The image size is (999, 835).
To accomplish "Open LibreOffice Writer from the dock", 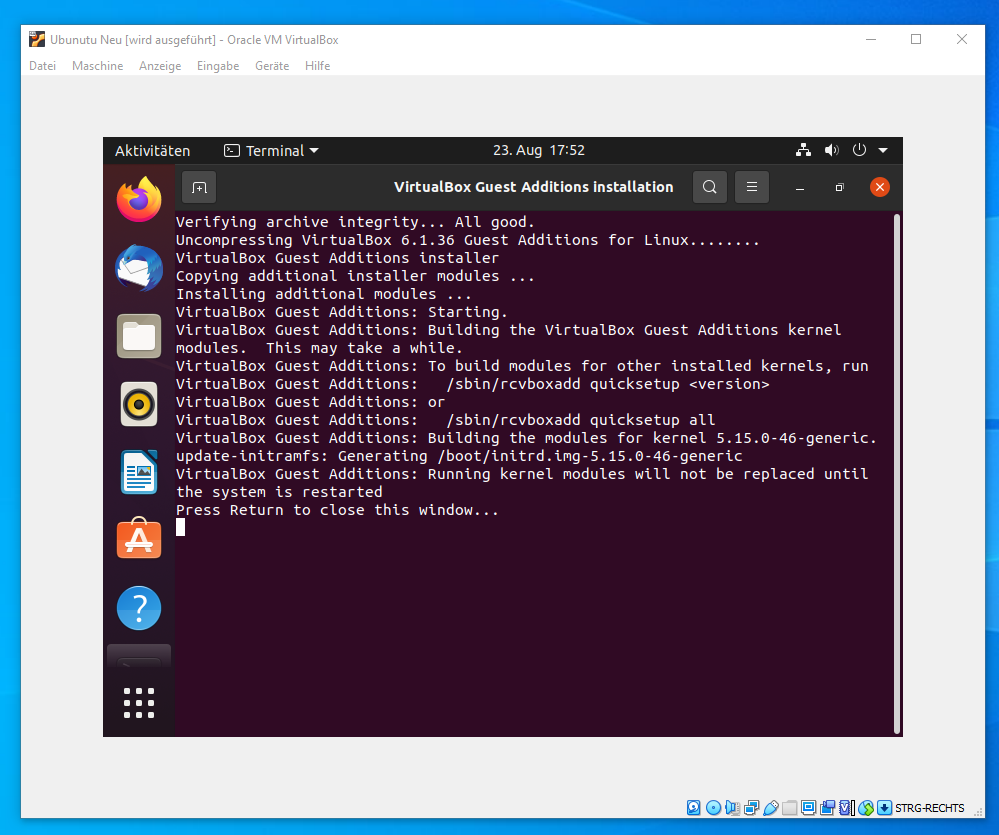I will [139, 472].
